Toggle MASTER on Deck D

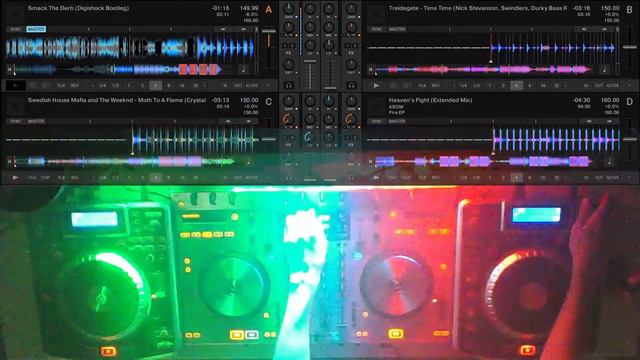coord(397,121)
